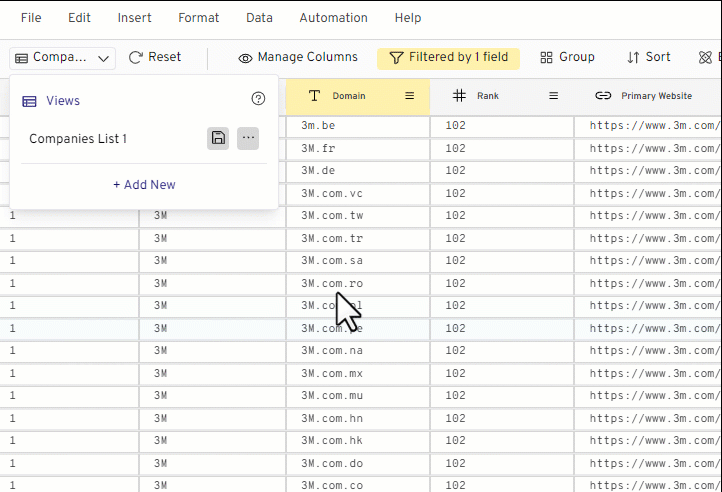This screenshot has width=722, height=492.
Task: Open the Format menu
Action: 198,18
